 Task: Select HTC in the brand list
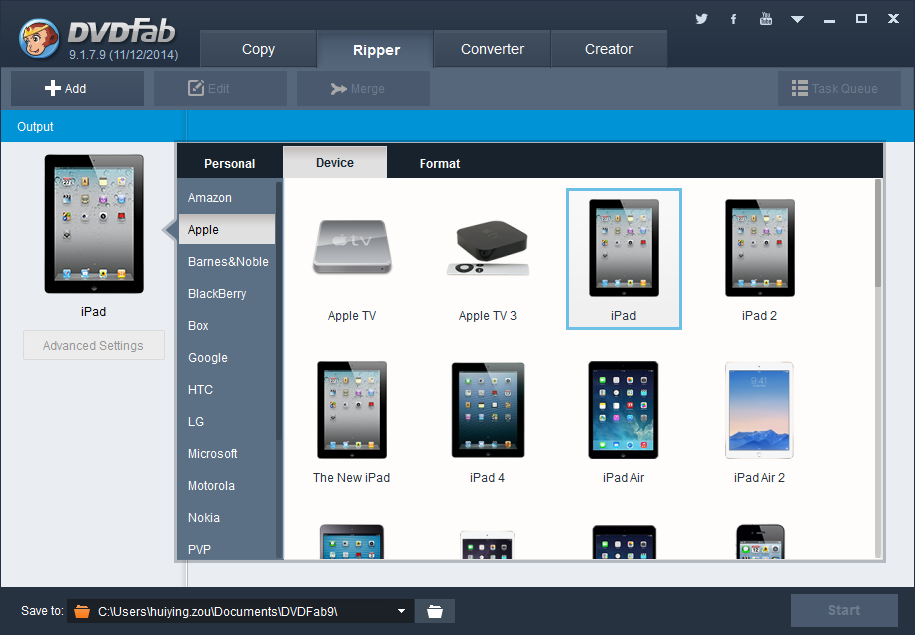point(226,389)
